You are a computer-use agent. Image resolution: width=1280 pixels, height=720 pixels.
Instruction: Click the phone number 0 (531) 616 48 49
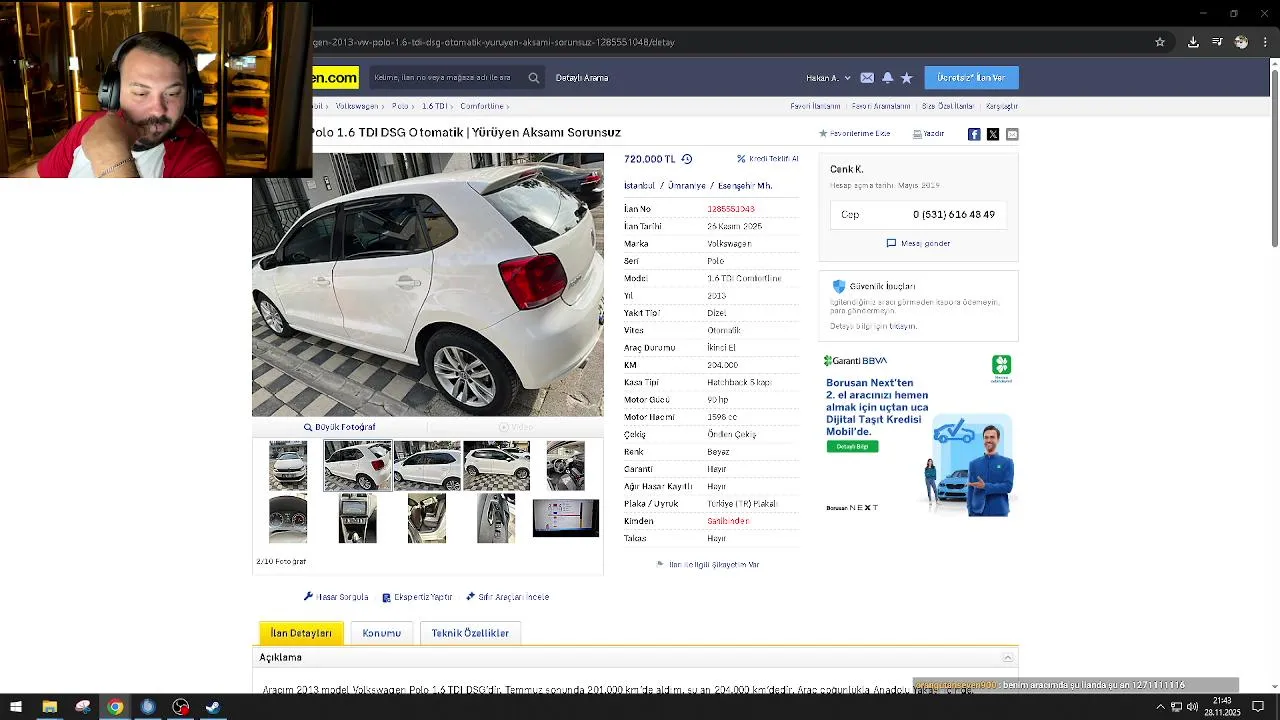pos(953,215)
